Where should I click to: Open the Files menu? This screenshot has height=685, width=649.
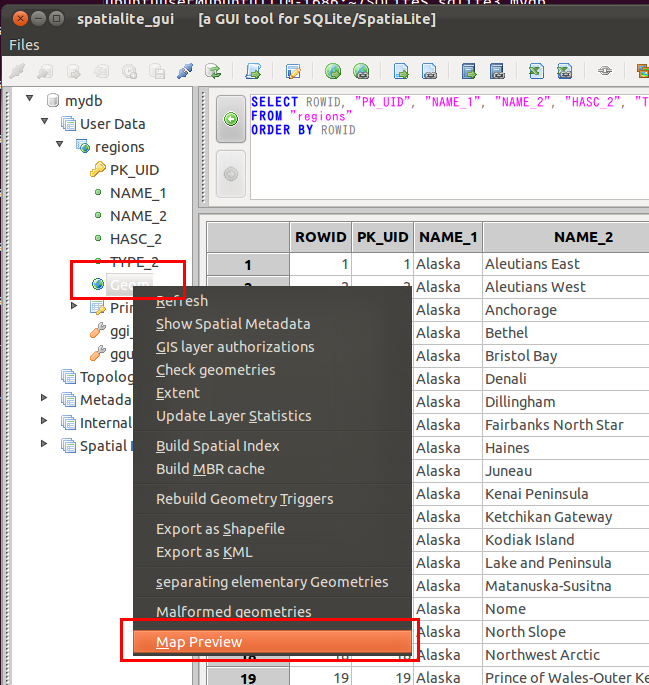point(24,45)
